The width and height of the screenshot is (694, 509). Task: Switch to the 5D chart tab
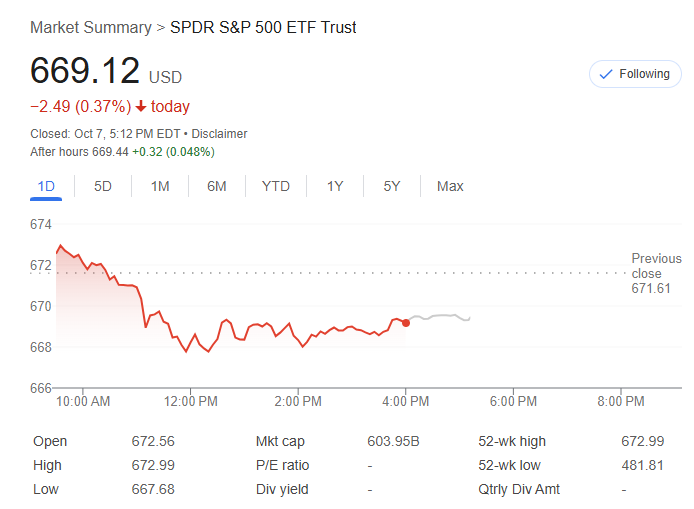[x=103, y=186]
